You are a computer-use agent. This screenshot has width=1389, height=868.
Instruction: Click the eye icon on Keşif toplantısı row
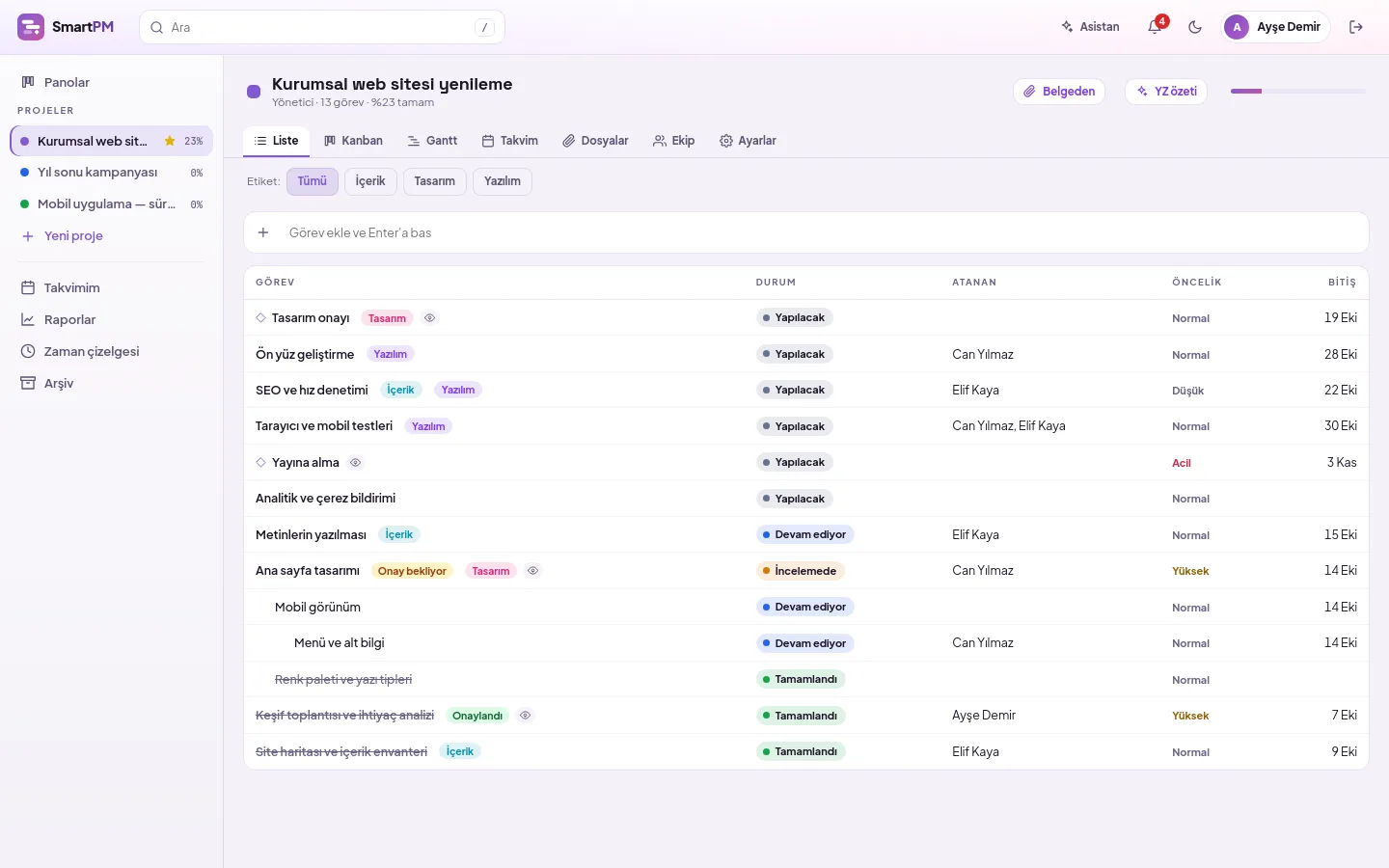tap(526, 716)
